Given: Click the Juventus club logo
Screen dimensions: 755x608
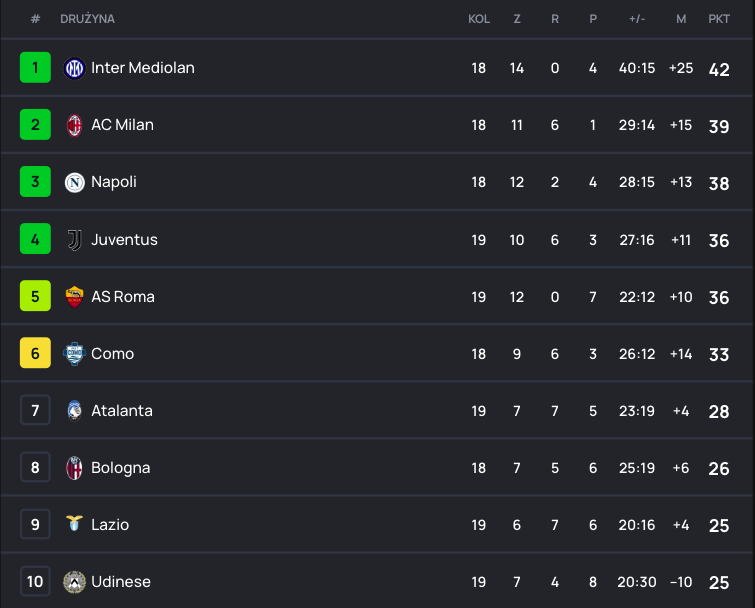Looking at the screenshot, I should click(74, 240).
